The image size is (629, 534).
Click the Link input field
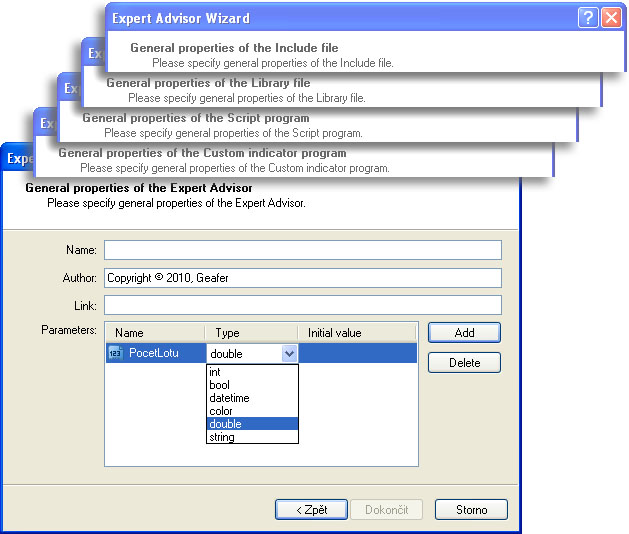[302, 305]
